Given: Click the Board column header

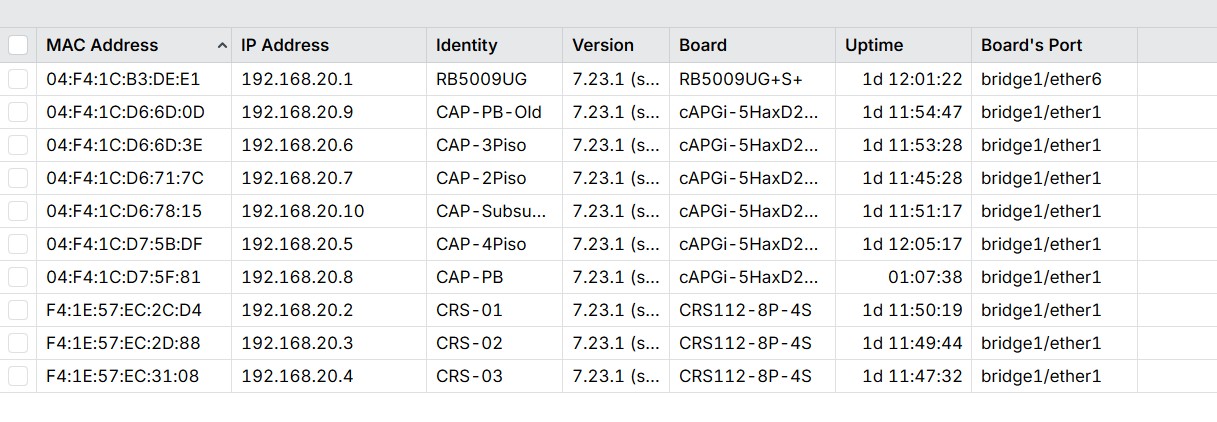Looking at the screenshot, I should [x=703, y=45].
